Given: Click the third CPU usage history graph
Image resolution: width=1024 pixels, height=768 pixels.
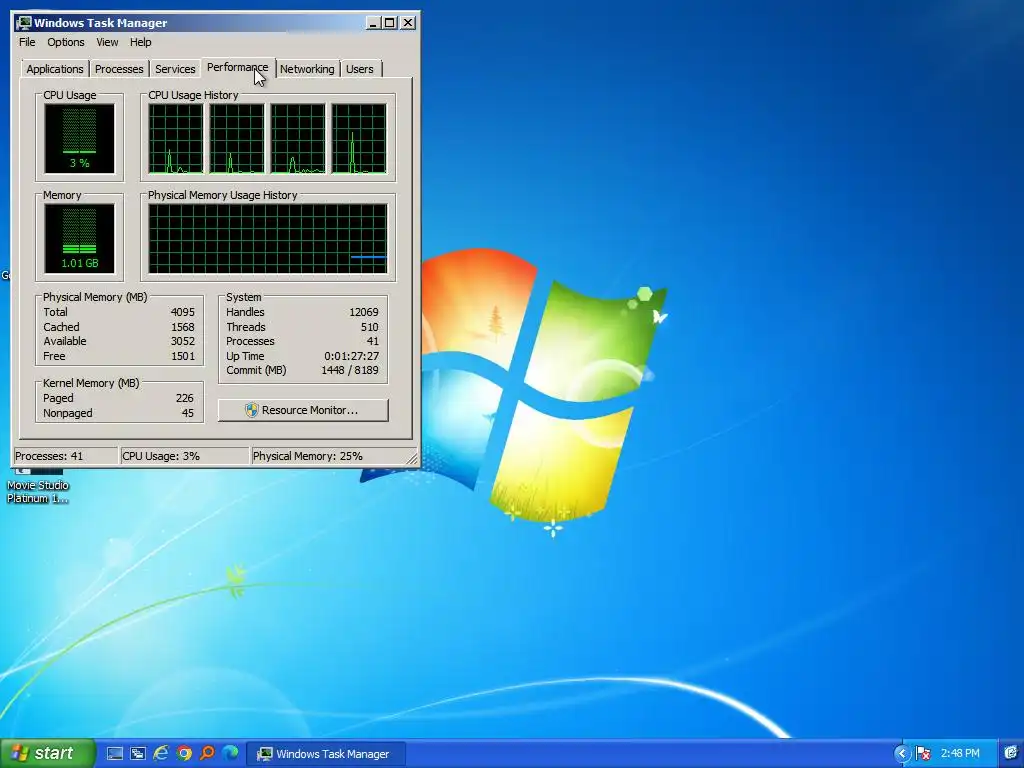Looking at the screenshot, I should tap(298, 138).
